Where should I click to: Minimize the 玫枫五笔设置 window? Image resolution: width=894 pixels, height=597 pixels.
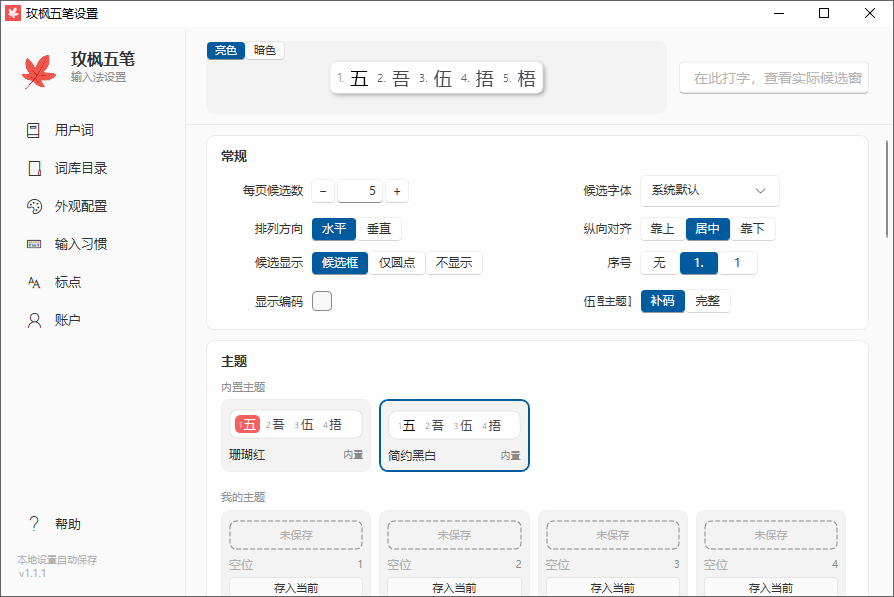(779, 13)
